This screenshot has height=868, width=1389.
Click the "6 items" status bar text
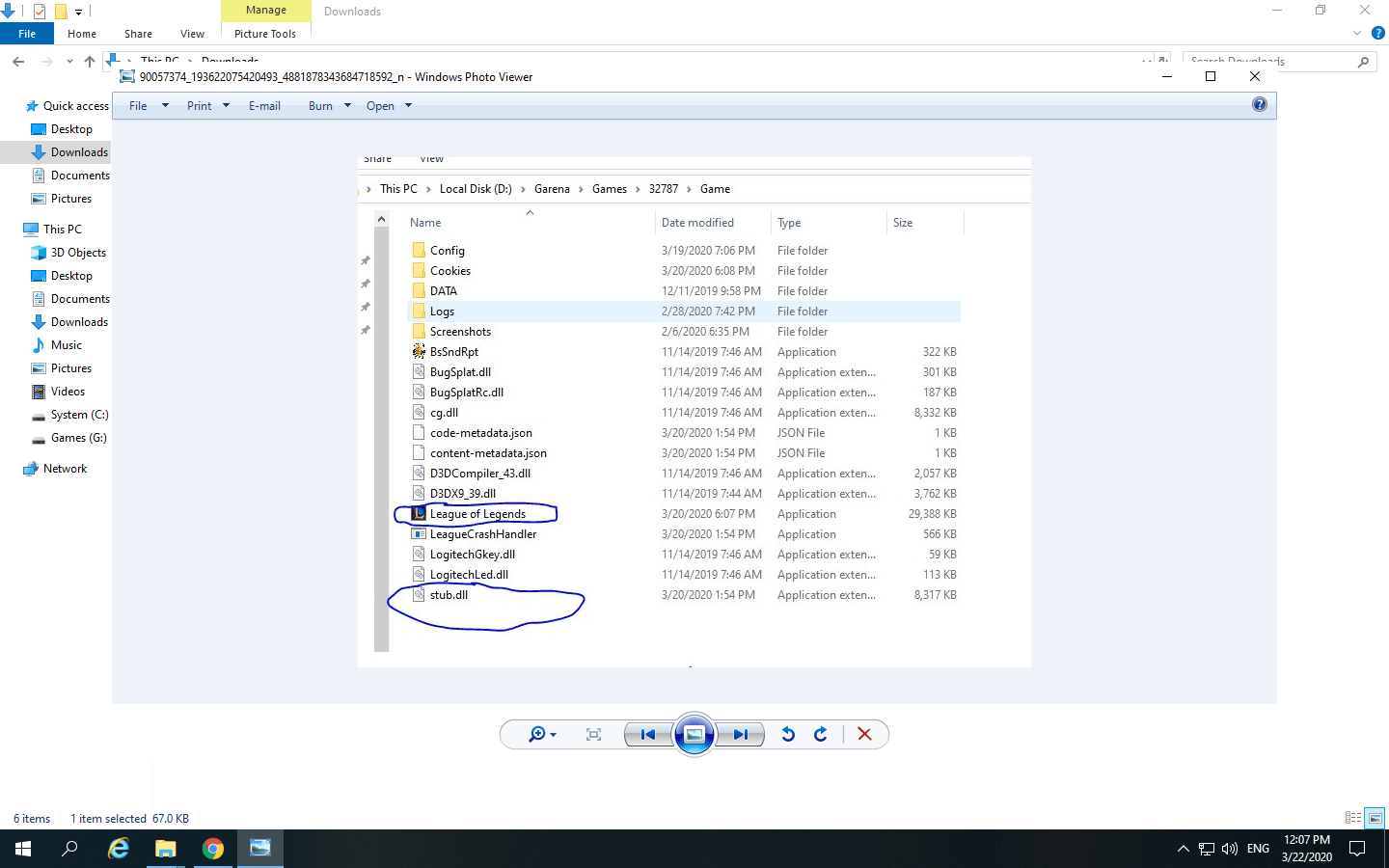tap(32, 819)
